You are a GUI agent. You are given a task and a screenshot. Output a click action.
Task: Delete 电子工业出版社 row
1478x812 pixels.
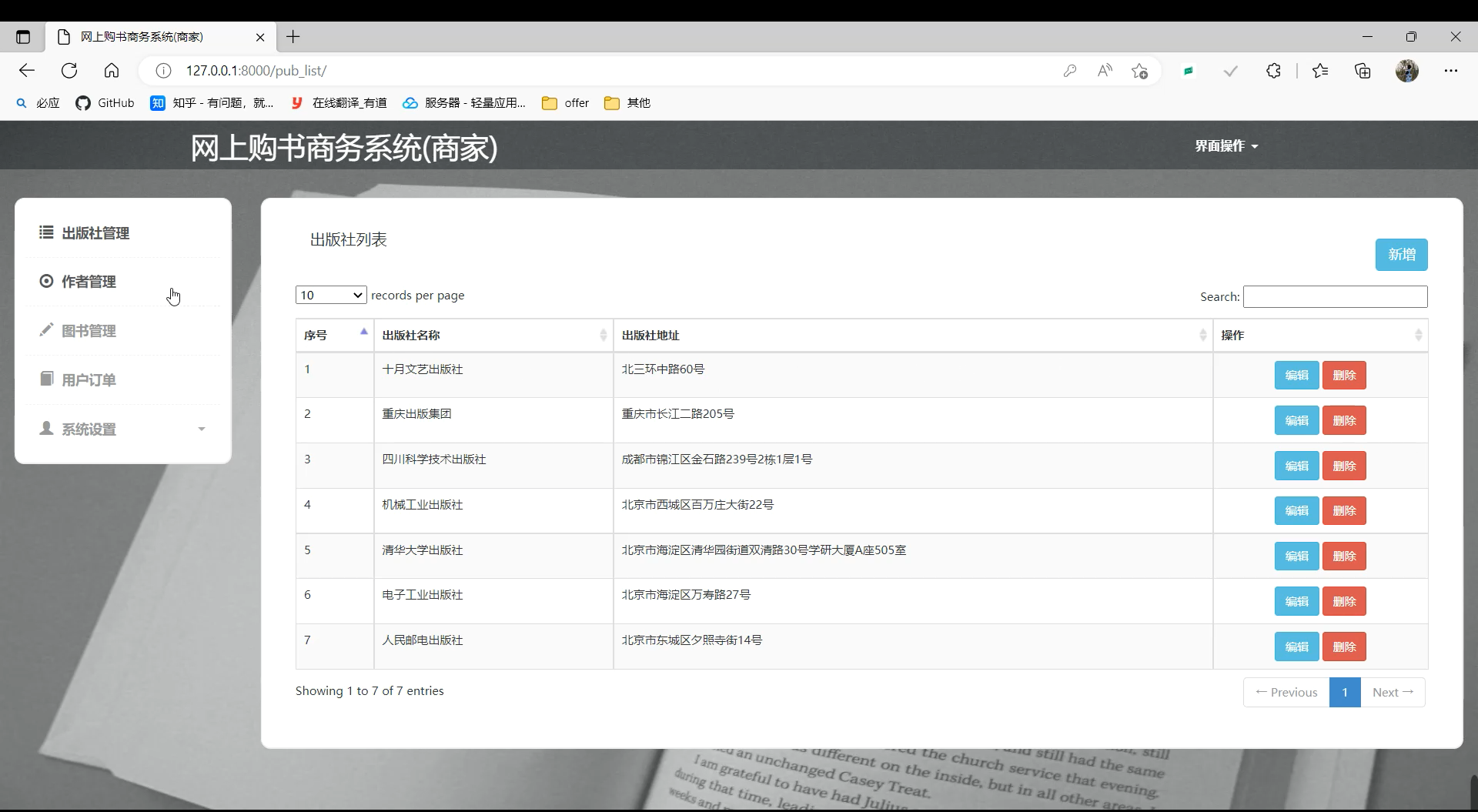1344,601
